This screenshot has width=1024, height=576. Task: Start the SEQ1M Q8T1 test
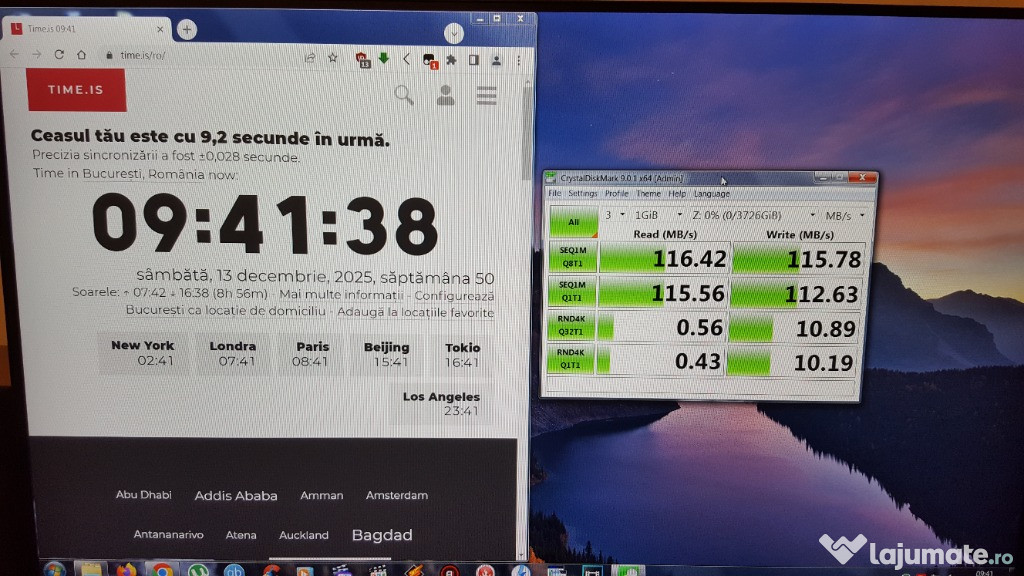[x=573, y=257]
